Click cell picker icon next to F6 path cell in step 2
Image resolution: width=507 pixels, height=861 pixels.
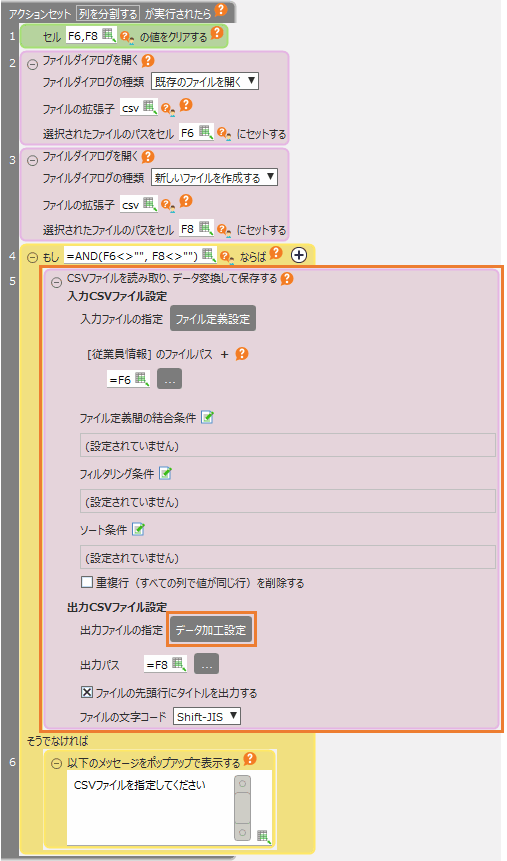click(x=205, y=132)
